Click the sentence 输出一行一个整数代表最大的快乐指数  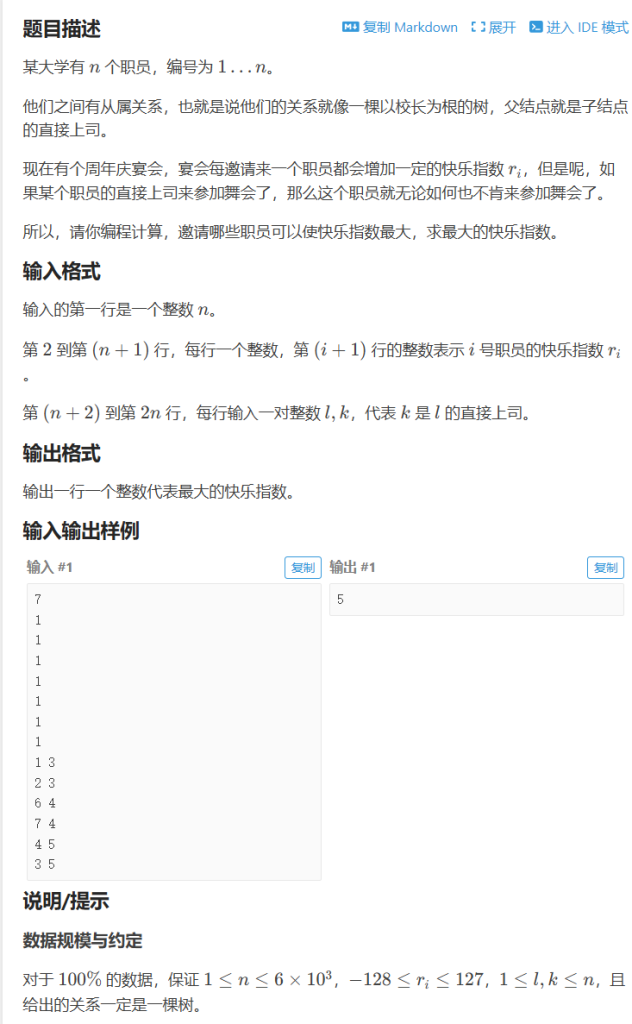click(x=159, y=492)
